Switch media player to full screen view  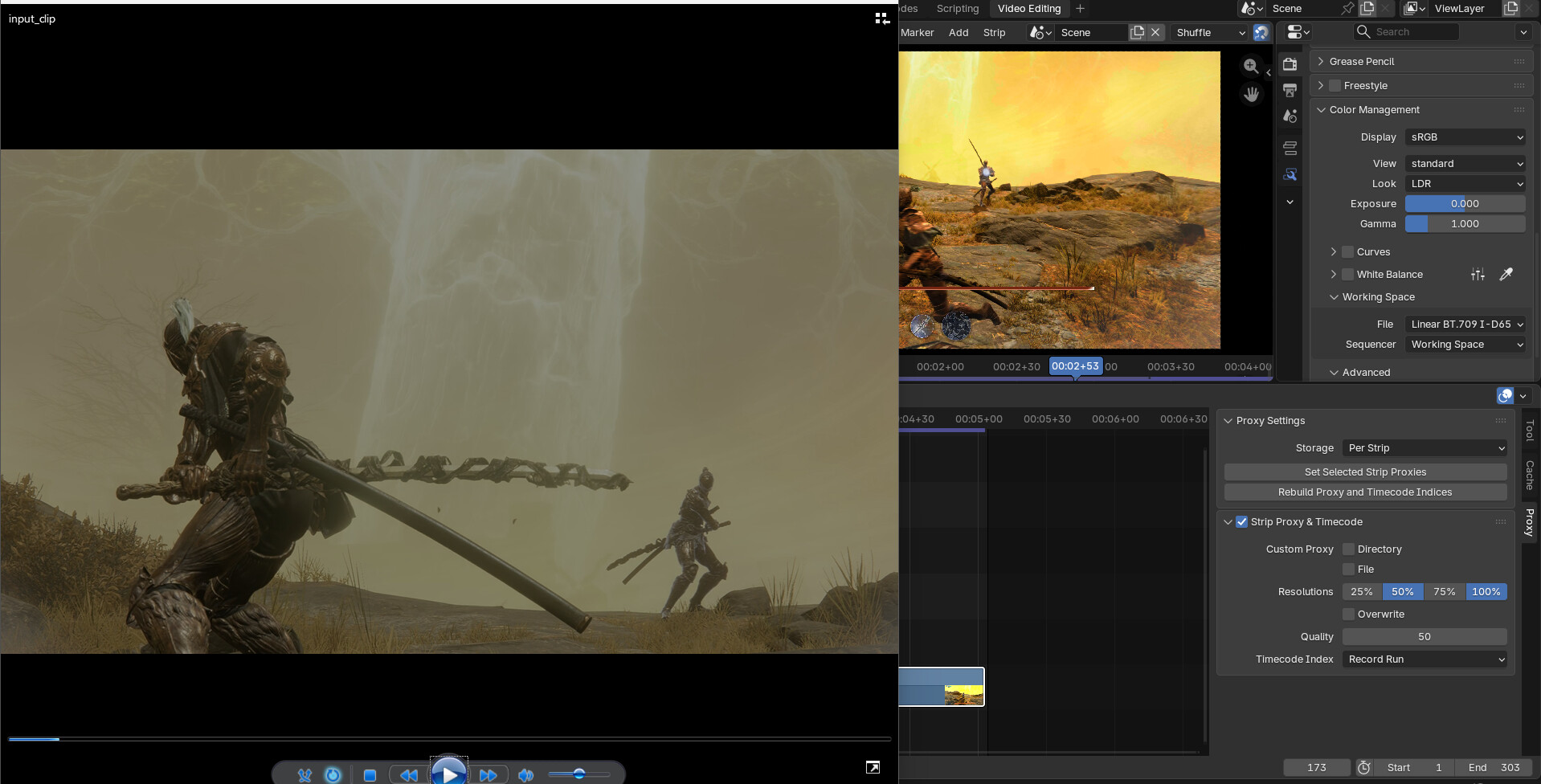873,767
